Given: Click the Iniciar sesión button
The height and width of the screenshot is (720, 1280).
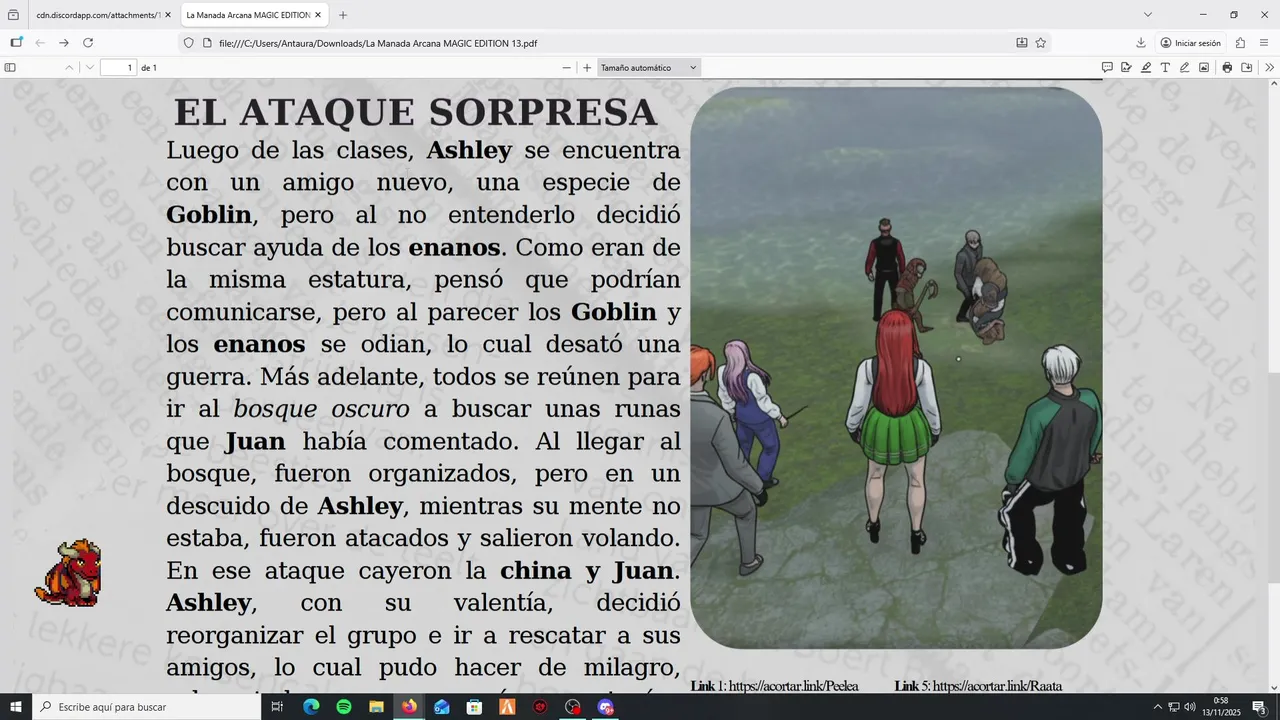Looking at the screenshot, I should (1190, 43).
